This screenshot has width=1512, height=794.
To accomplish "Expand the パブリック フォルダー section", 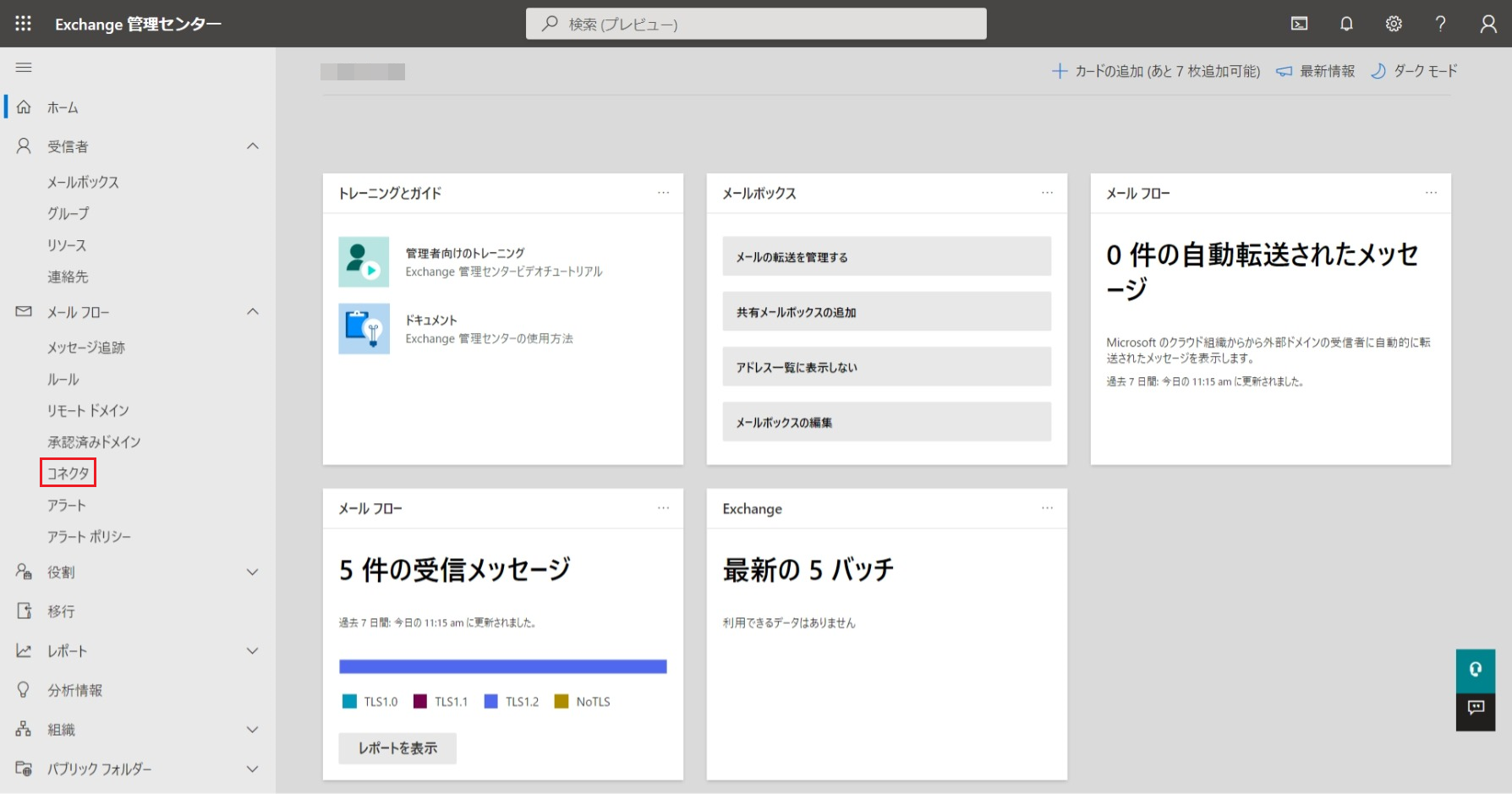I will pos(252,769).
